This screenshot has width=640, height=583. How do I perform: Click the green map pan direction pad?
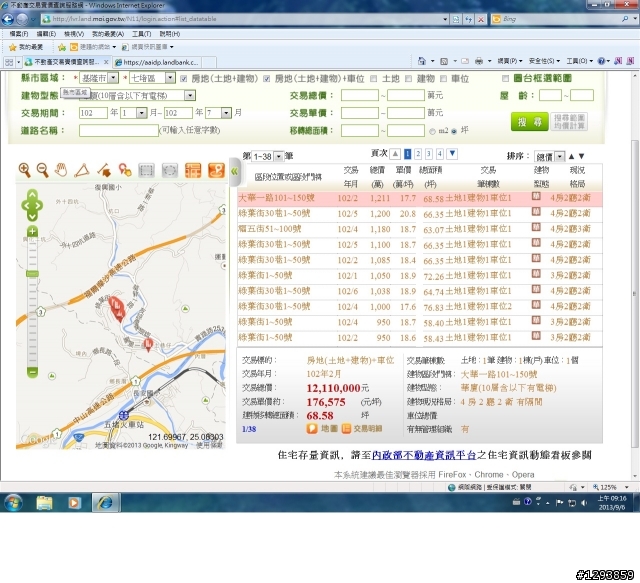32,205
